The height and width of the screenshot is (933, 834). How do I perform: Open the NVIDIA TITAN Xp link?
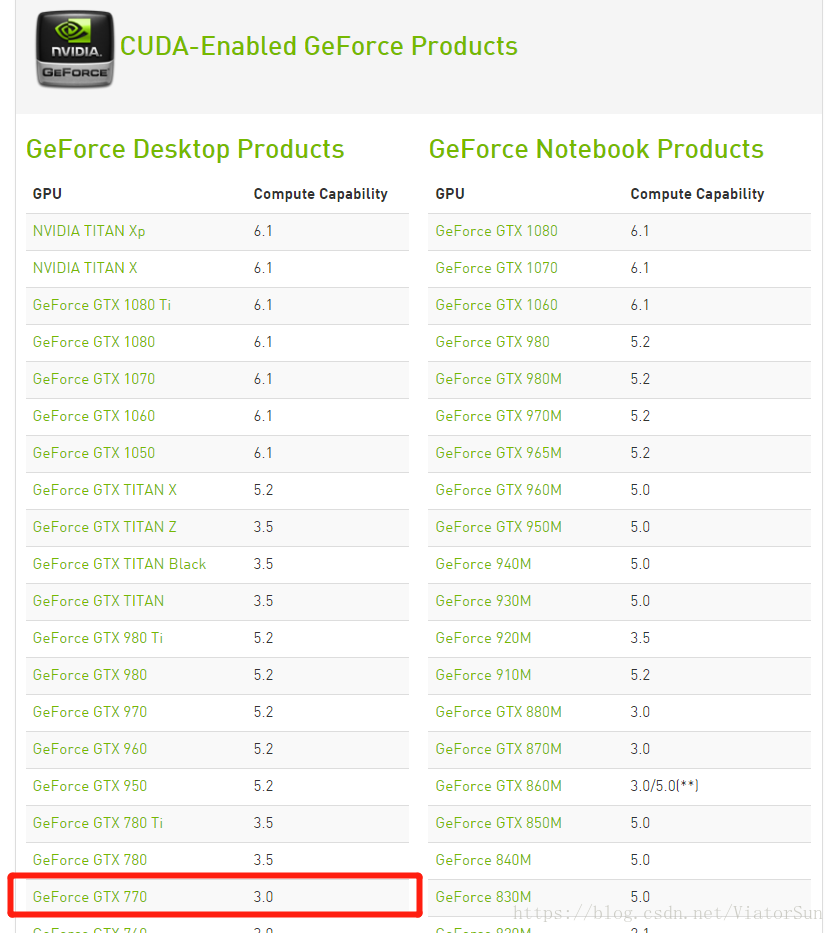coord(89,231)
